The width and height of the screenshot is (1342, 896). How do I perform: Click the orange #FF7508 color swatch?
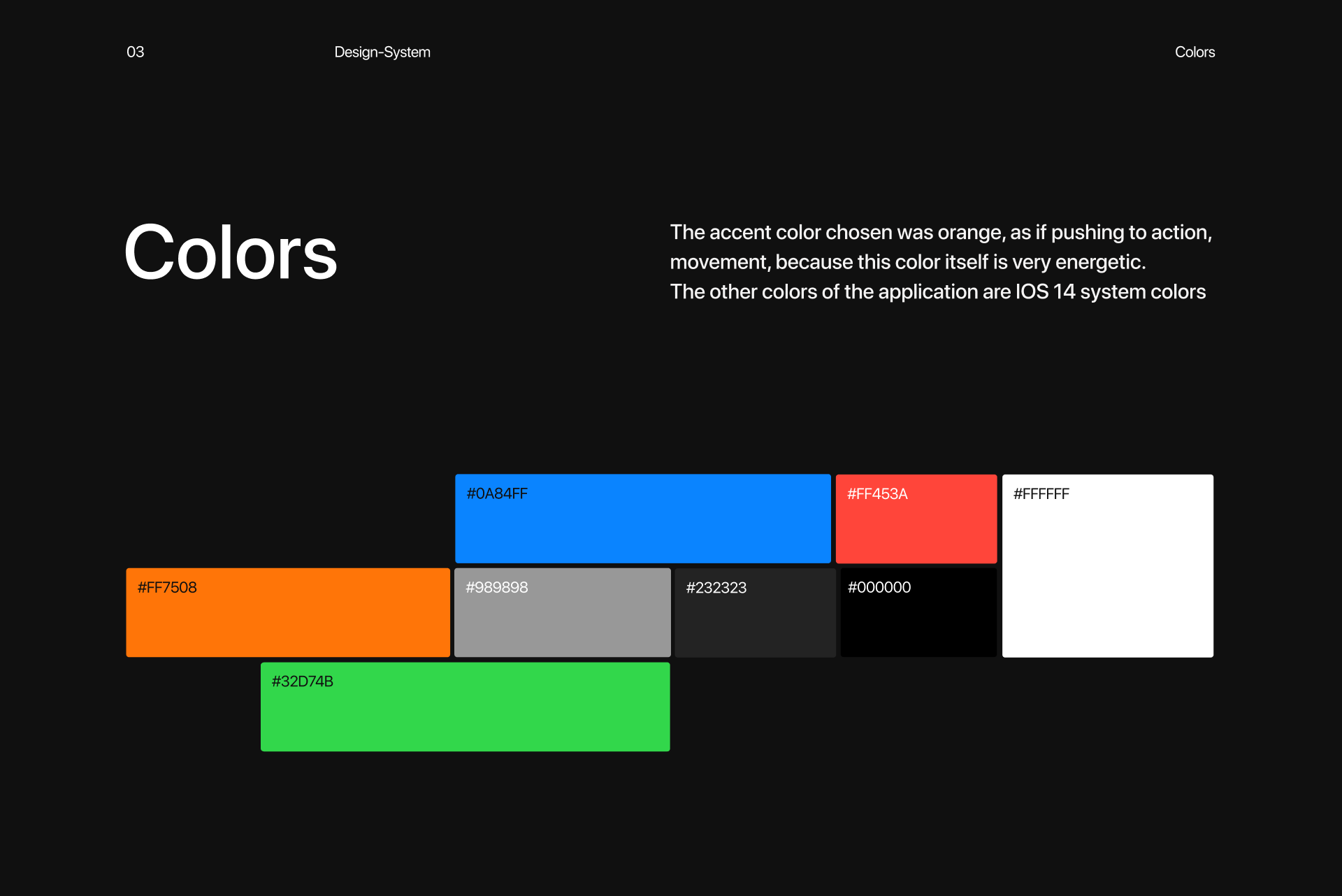click(x=287, y=621)
